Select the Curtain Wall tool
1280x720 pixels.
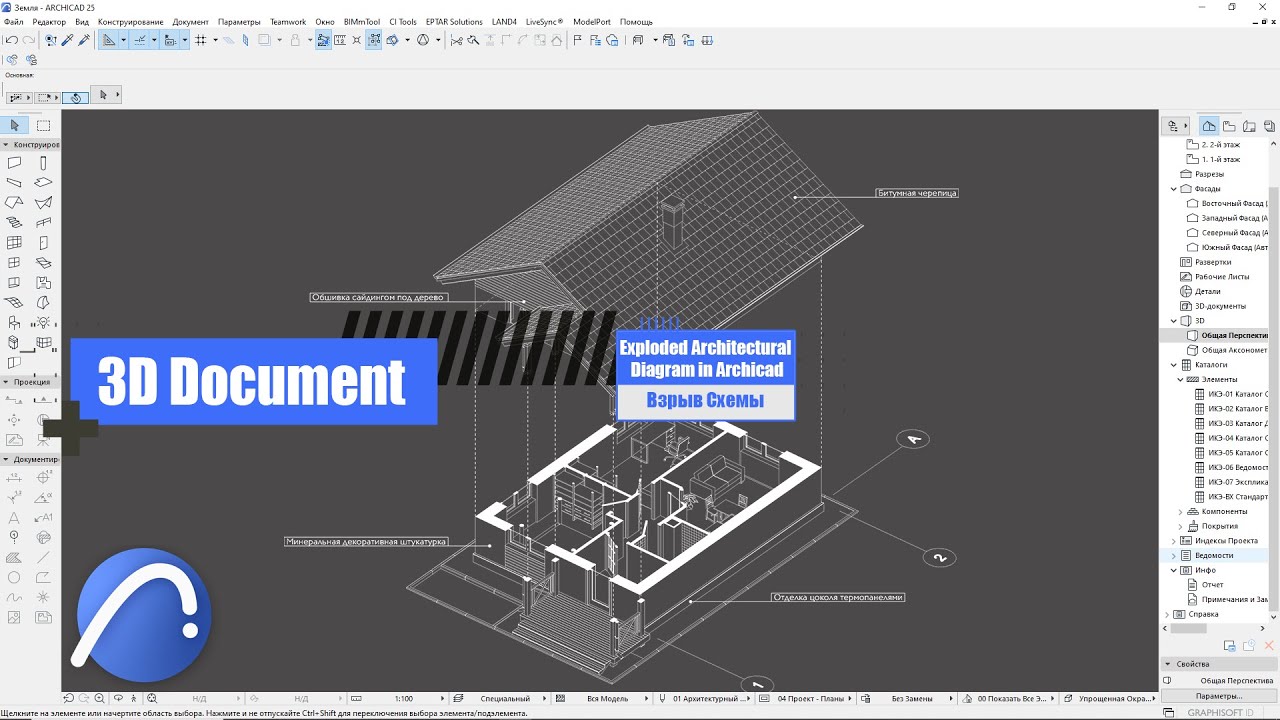(x=14, y=243)
